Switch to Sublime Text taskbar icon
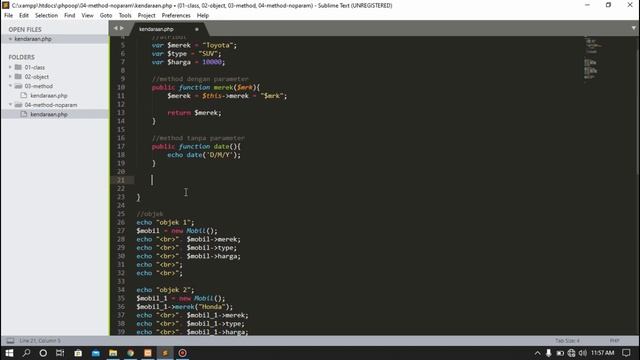The image size is (640, 360). pyautogui.click(x=165, y=353)
